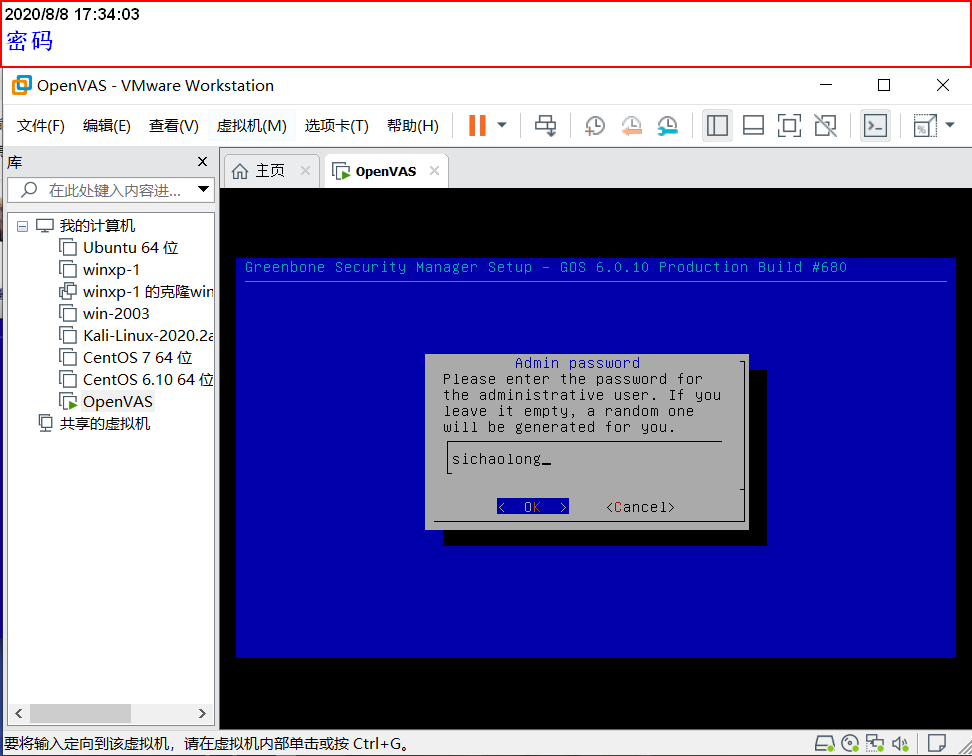The height and width of the screenshot is (756, 972).
Task: Click the OK button in Admin password dialog
Action: pyautogui.click(x=532, y=507)
